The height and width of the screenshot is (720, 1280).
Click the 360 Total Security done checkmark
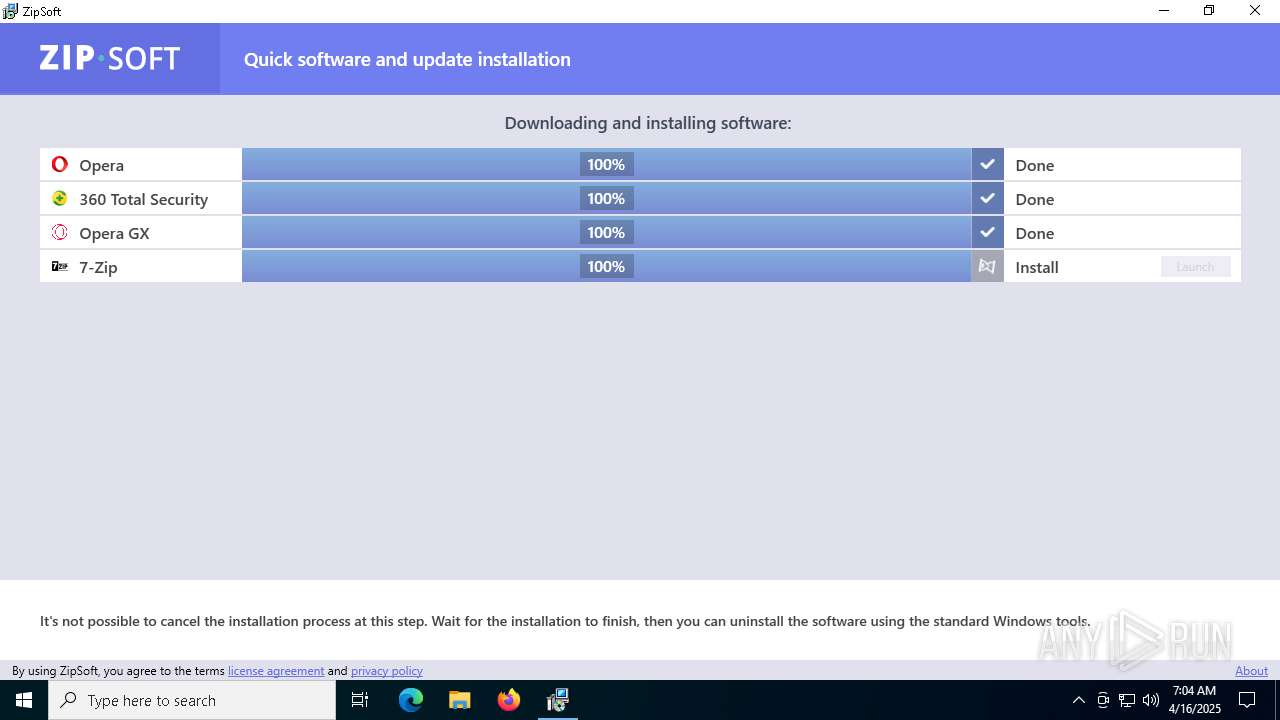click(987, 198)
